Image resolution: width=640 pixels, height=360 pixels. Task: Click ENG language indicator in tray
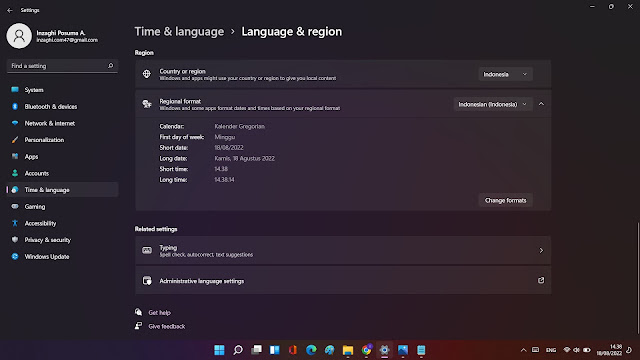551,350
